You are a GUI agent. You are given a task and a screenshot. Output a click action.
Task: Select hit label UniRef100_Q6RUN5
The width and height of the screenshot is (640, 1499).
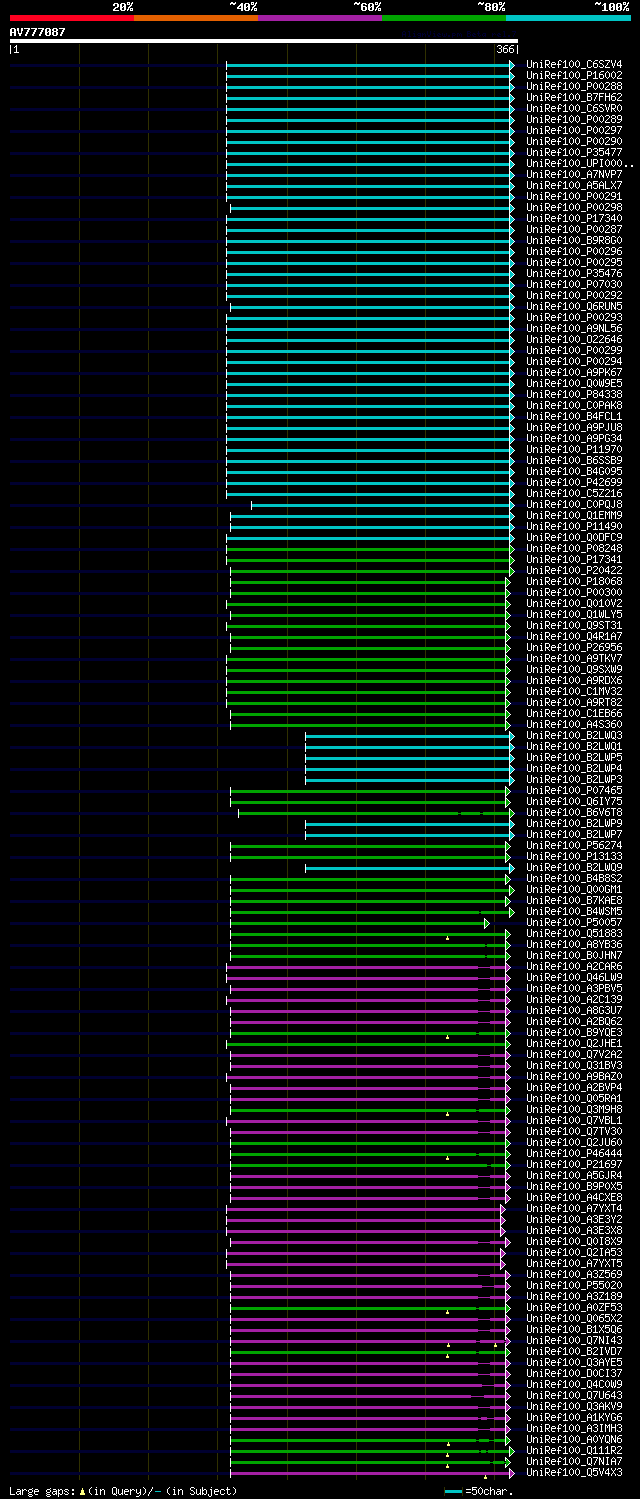tap(574, 306)
